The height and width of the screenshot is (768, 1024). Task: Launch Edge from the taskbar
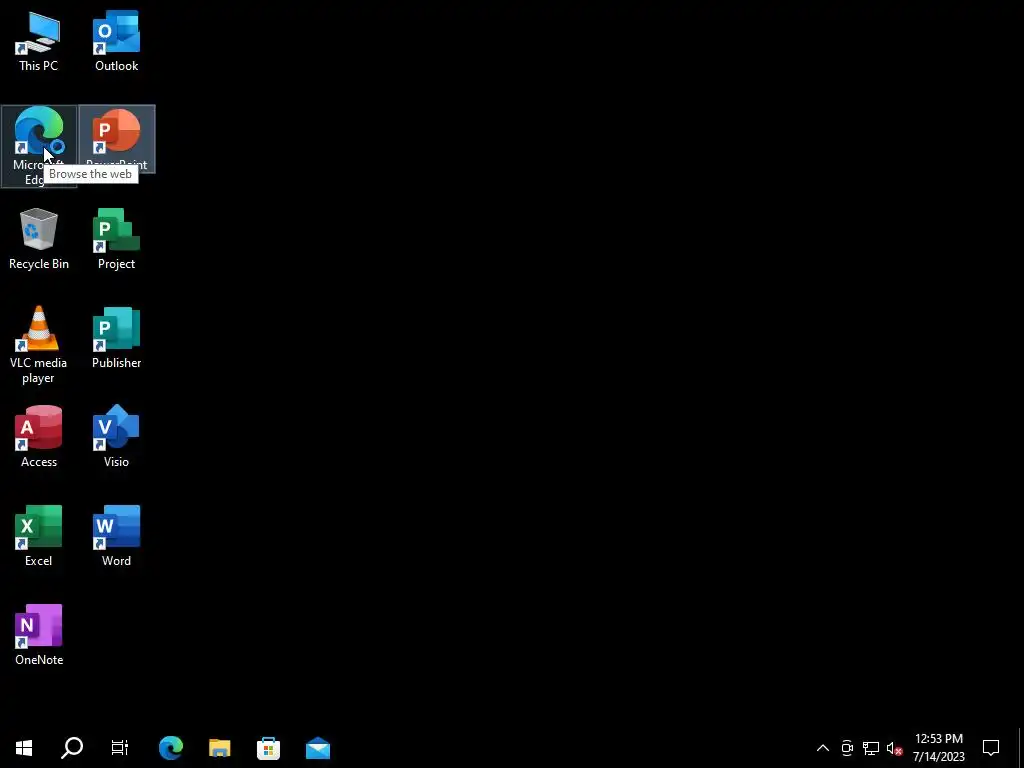click(171, 748)
